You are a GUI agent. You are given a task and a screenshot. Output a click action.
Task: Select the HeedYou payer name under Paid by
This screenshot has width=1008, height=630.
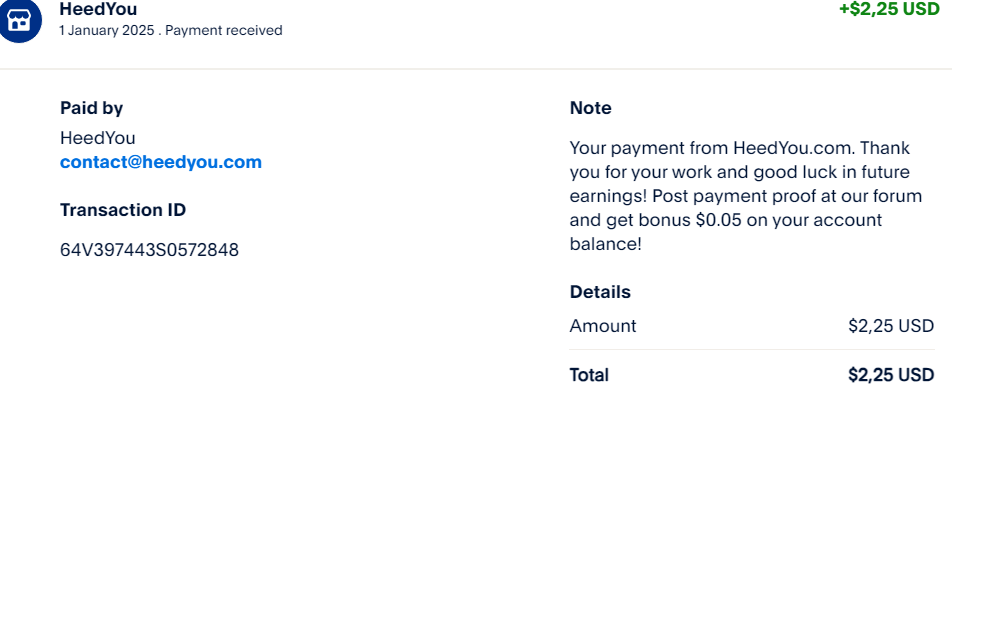[98, 138]
